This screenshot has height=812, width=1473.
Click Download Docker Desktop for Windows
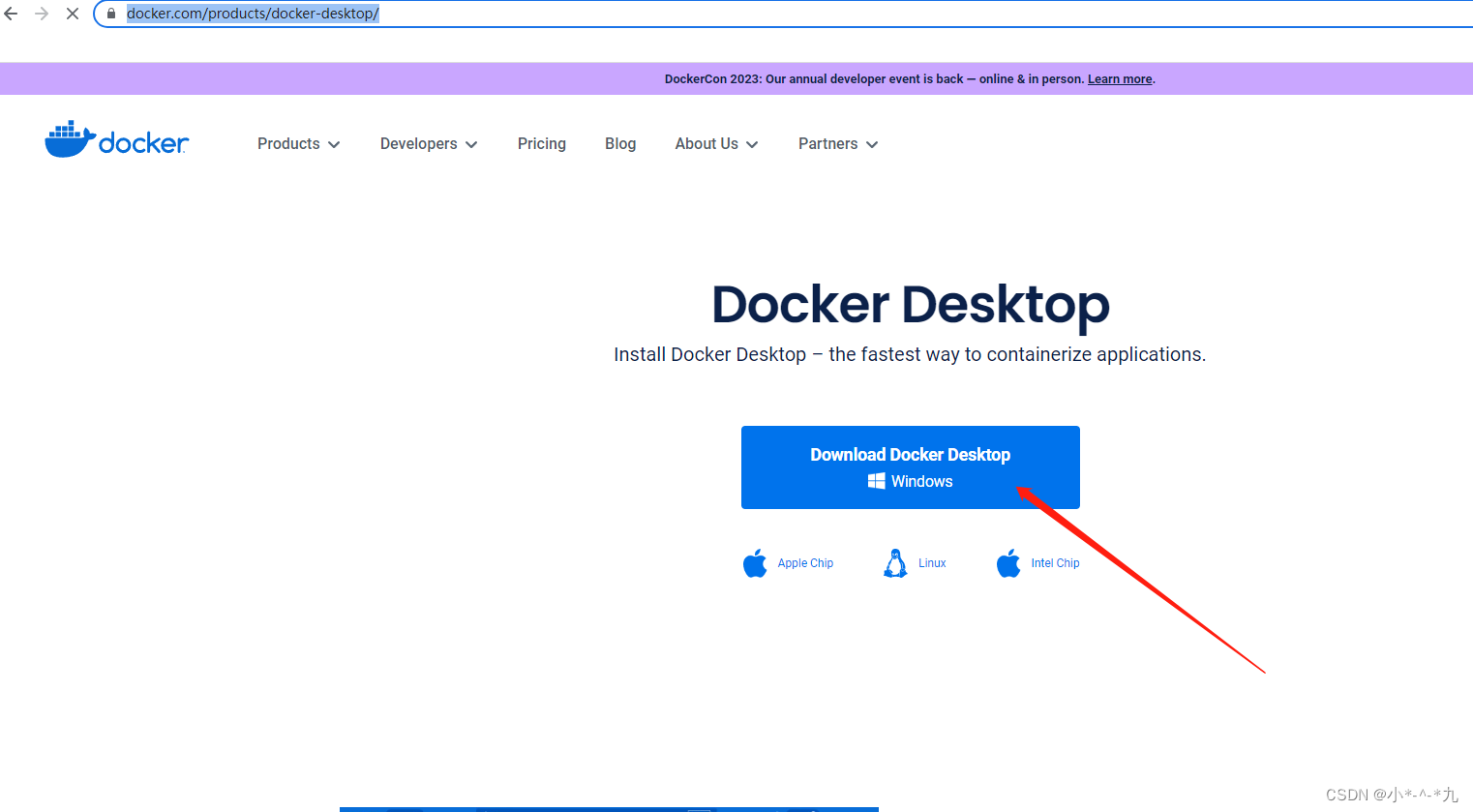click(911, 467)
